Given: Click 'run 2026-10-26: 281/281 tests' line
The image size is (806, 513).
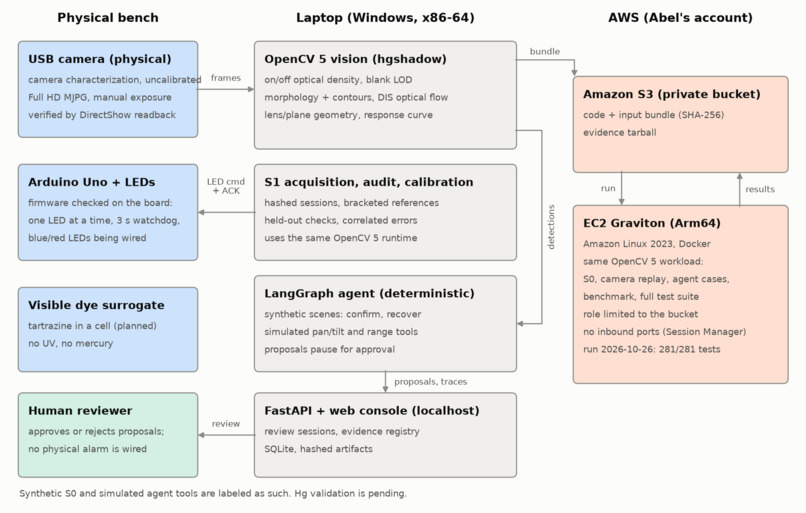Looking at the screenshot, I should 652,349.
